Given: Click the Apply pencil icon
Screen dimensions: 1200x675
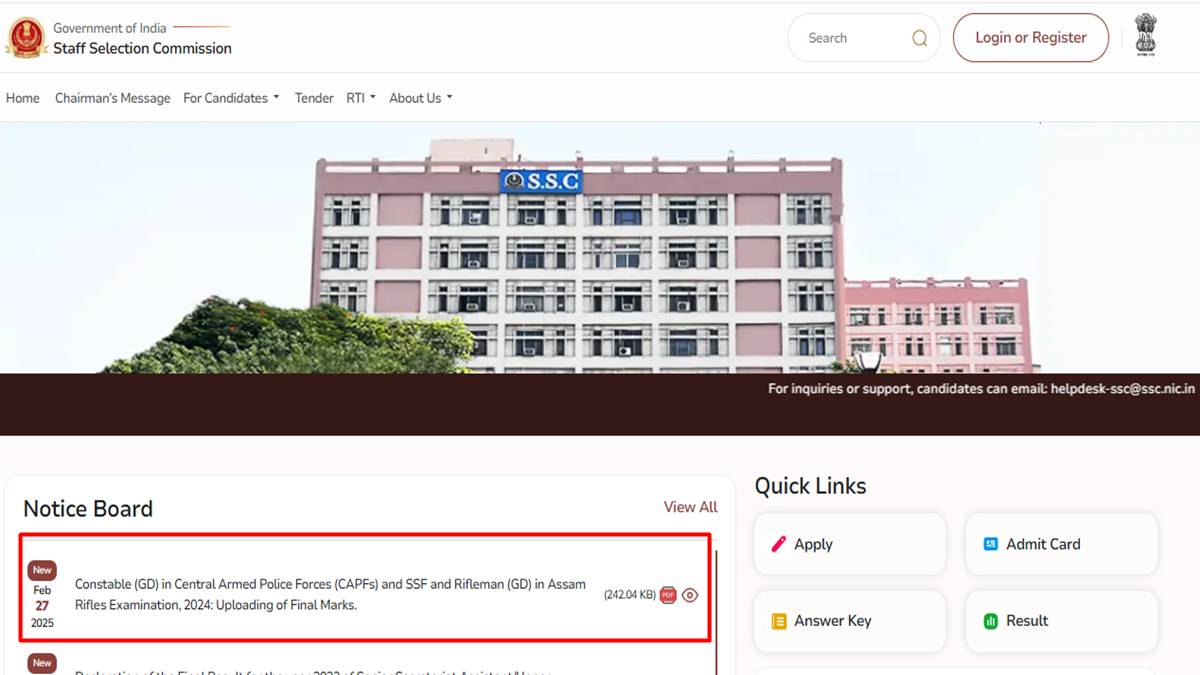Looking at the screenshot, I should click(x=780, y=544).
